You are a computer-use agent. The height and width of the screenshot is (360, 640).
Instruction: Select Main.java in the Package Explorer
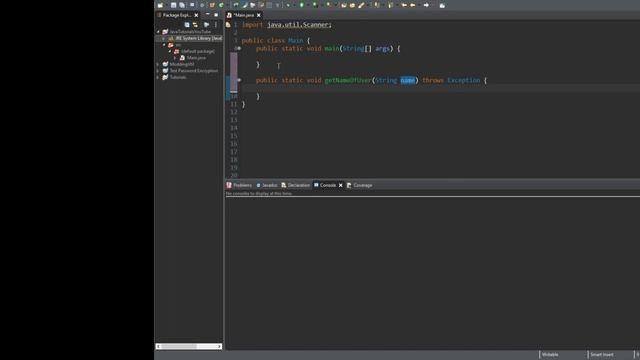pos(196,58)
